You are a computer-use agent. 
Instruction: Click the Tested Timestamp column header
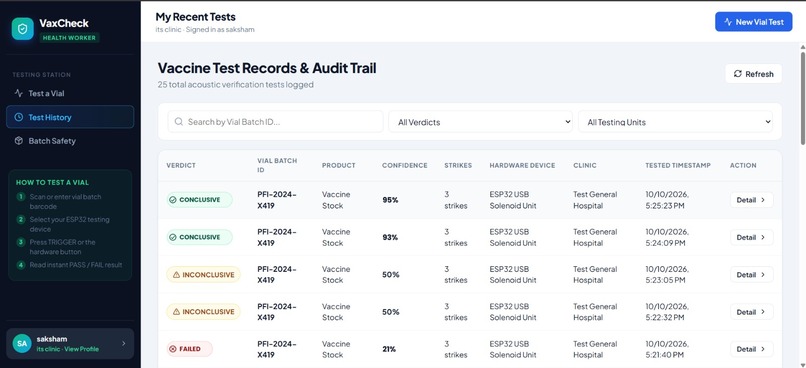click(678, 165)
